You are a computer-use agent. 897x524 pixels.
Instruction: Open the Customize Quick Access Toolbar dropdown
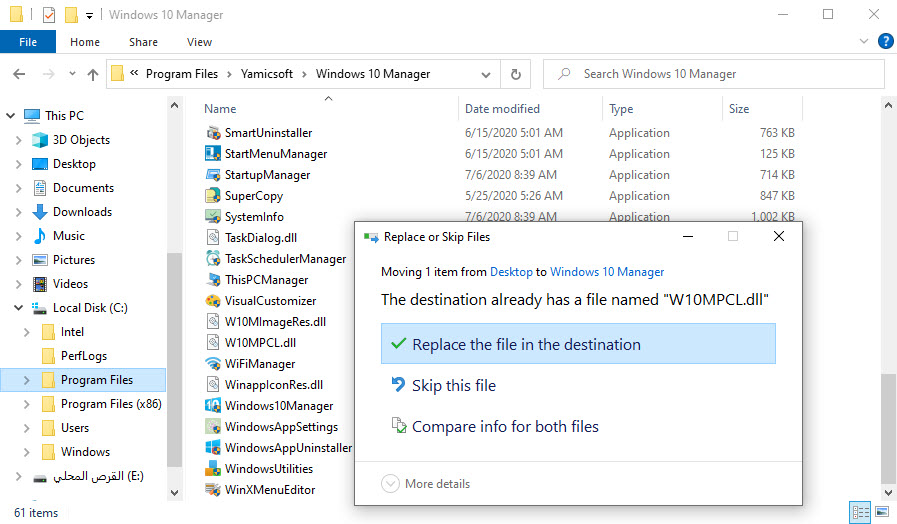[x=89, y=15]
